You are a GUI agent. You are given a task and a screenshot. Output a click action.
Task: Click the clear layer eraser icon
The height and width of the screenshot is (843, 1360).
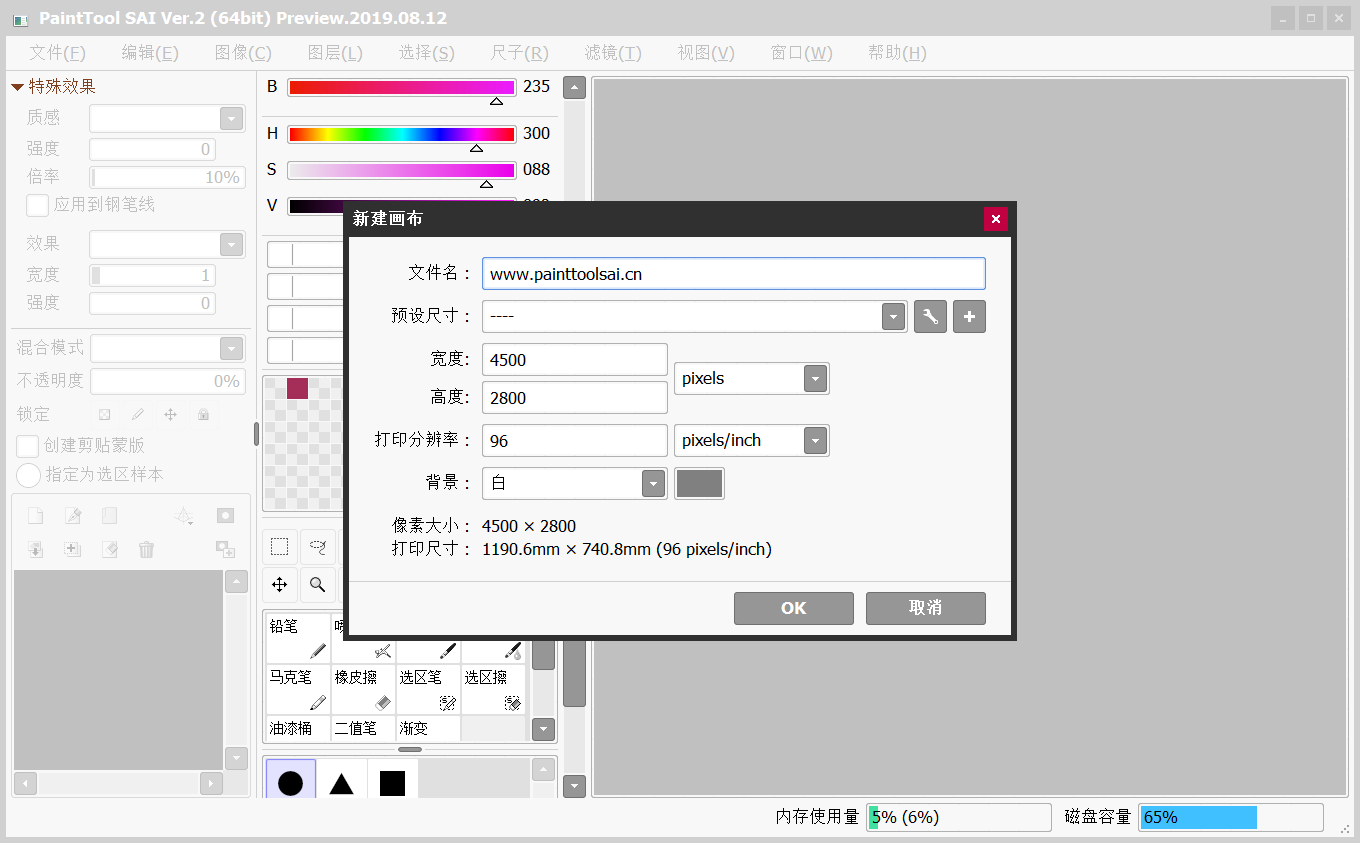(110, 549)
